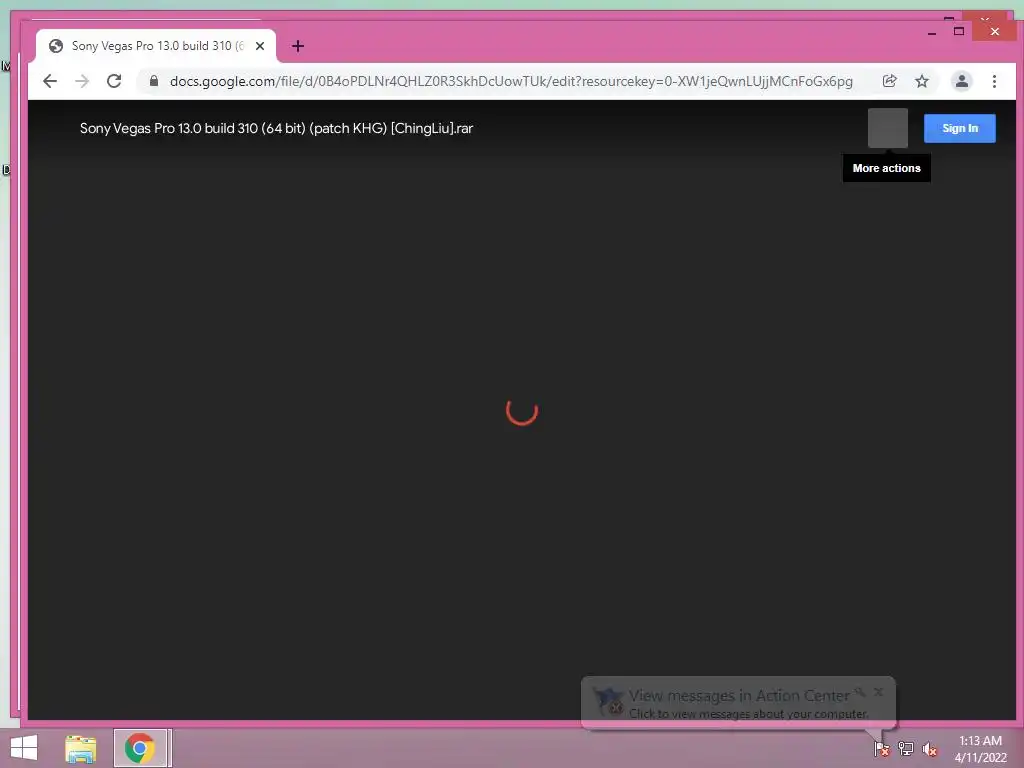The image size is (1024, 768).
Task: Open the Chrome profile avatar menu
Action: click(x=961, y=81)
